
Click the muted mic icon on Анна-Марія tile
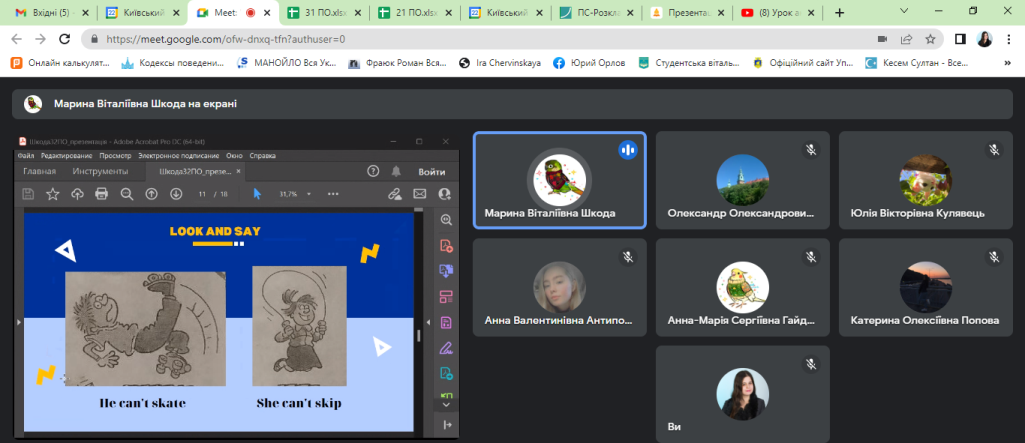pyautogui.click(x=811, y=257)
